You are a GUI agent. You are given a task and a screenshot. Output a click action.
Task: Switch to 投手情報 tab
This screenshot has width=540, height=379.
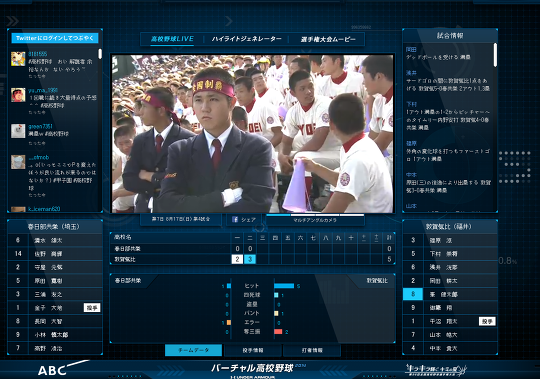[253, 350]
